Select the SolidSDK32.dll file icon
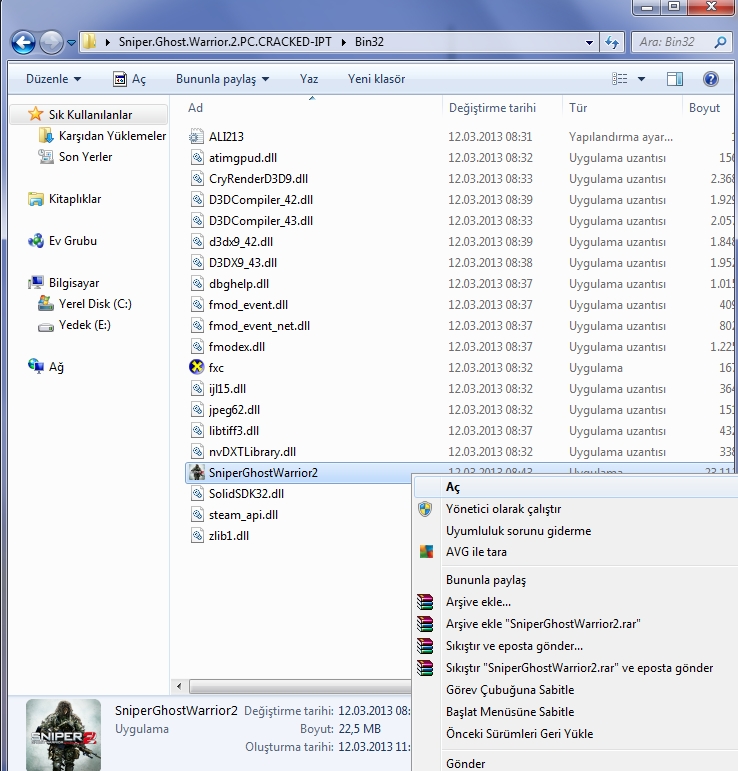The width and height of the screenshot is (738, 771). point(197,494)
